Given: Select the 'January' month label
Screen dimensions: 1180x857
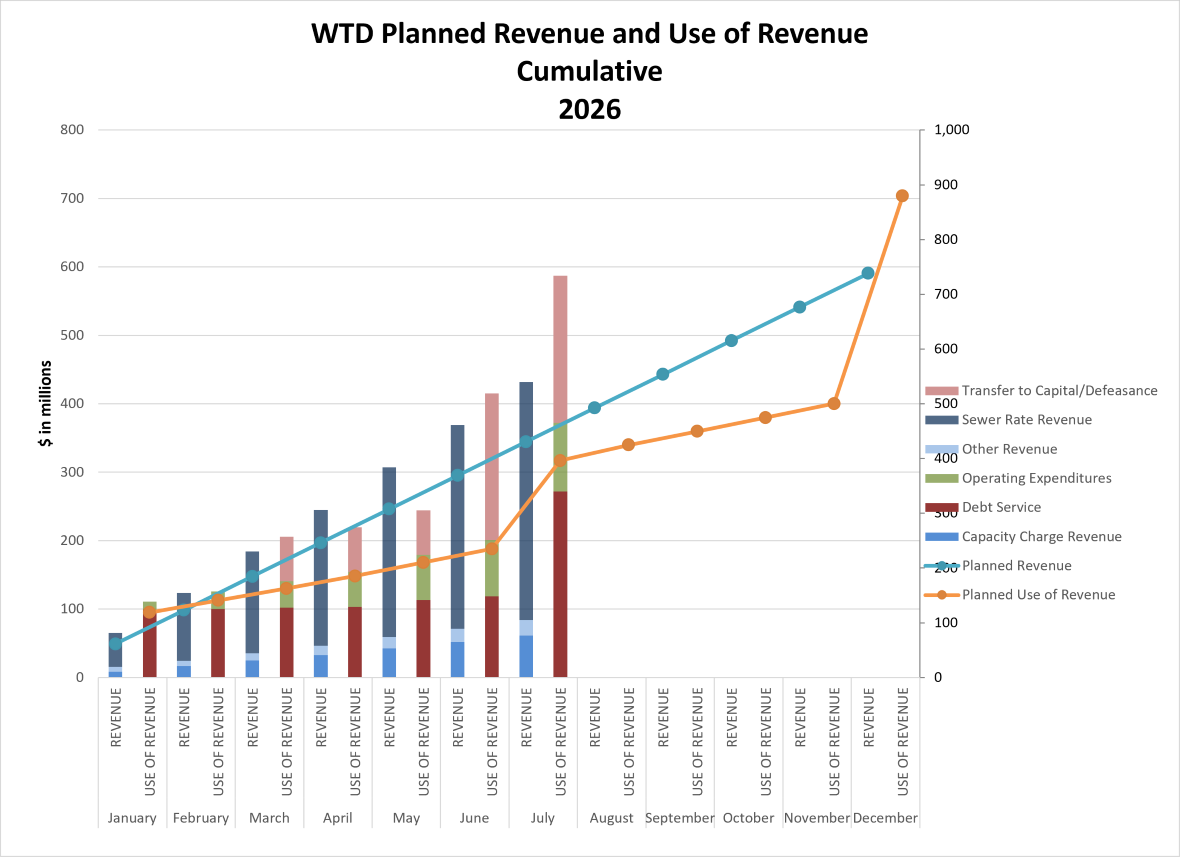Looking at the screenshot, I should (132, 818).
